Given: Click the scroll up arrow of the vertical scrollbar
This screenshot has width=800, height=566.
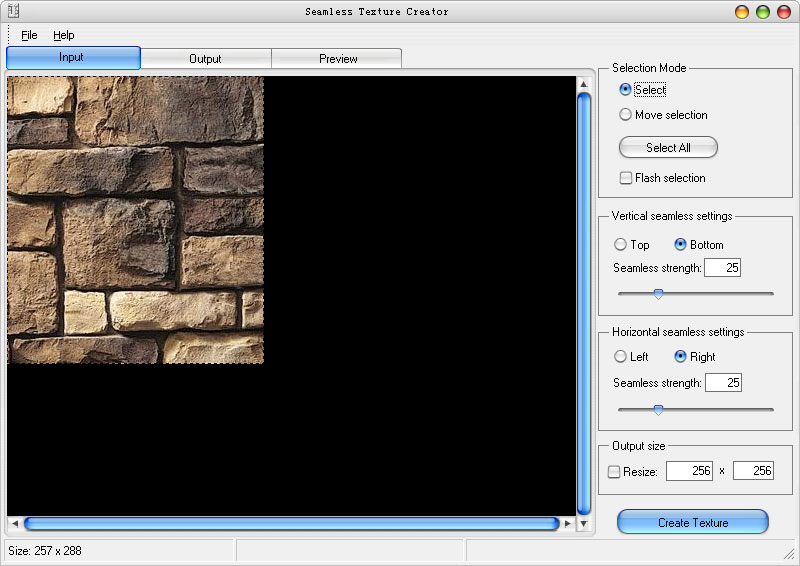Looking at the screenshot, I should click(x=584, y=85).
